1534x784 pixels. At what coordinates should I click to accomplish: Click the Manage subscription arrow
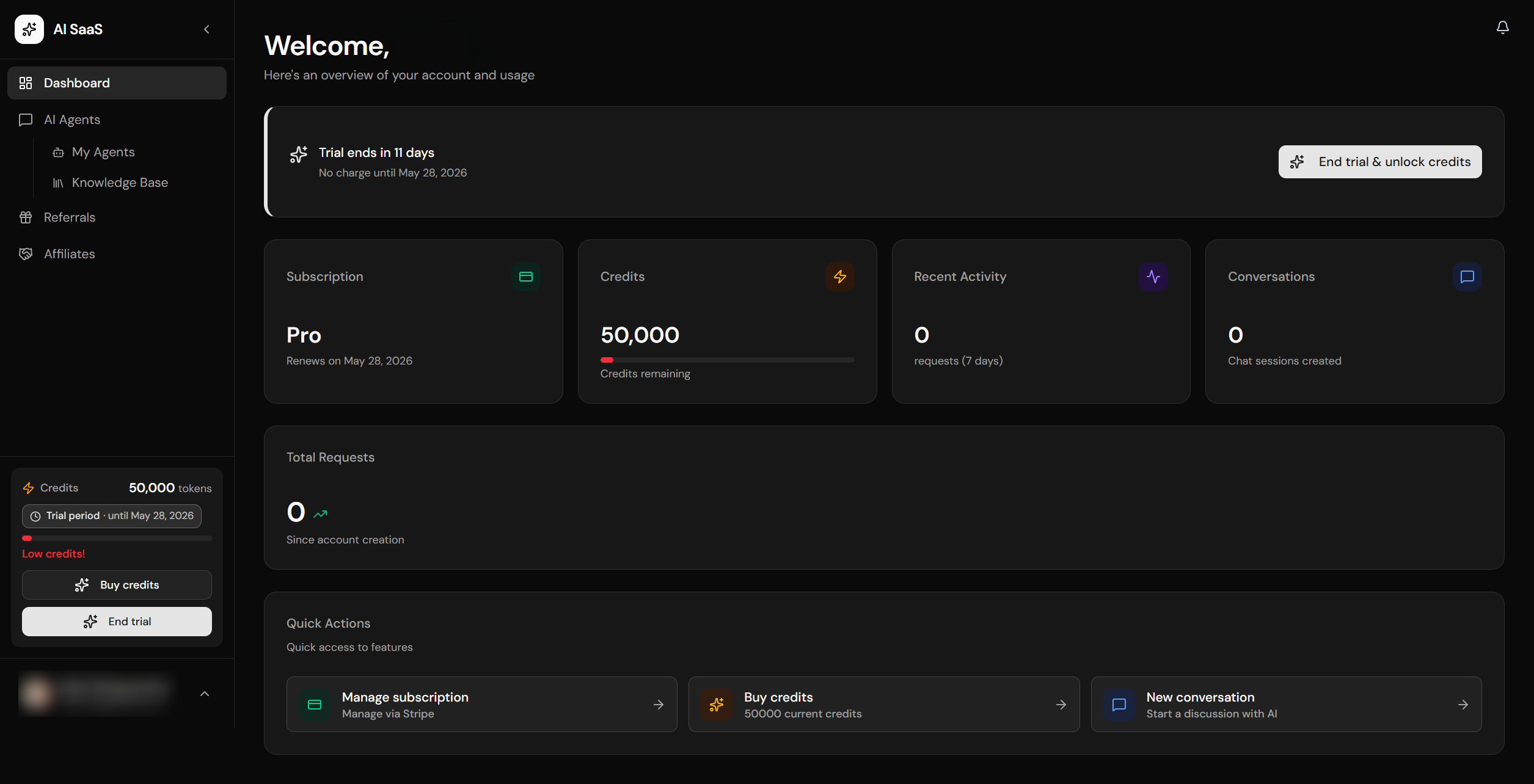(659, 705)
